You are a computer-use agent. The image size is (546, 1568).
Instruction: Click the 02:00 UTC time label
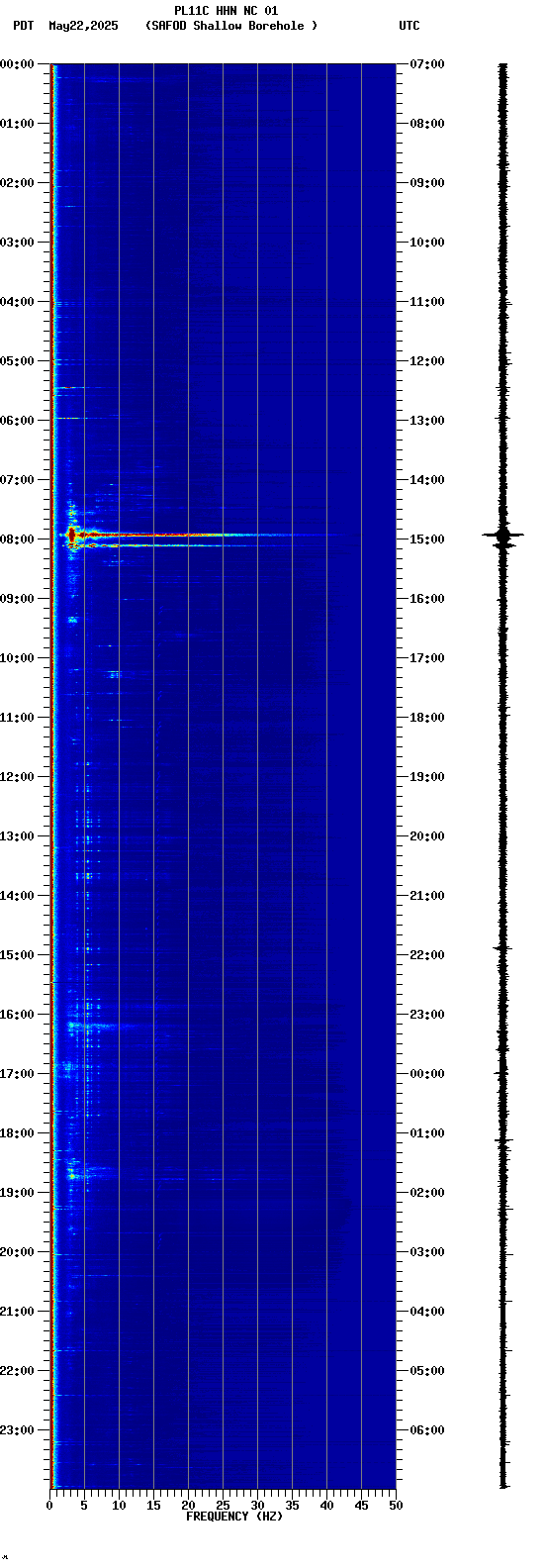[427, 1193]
